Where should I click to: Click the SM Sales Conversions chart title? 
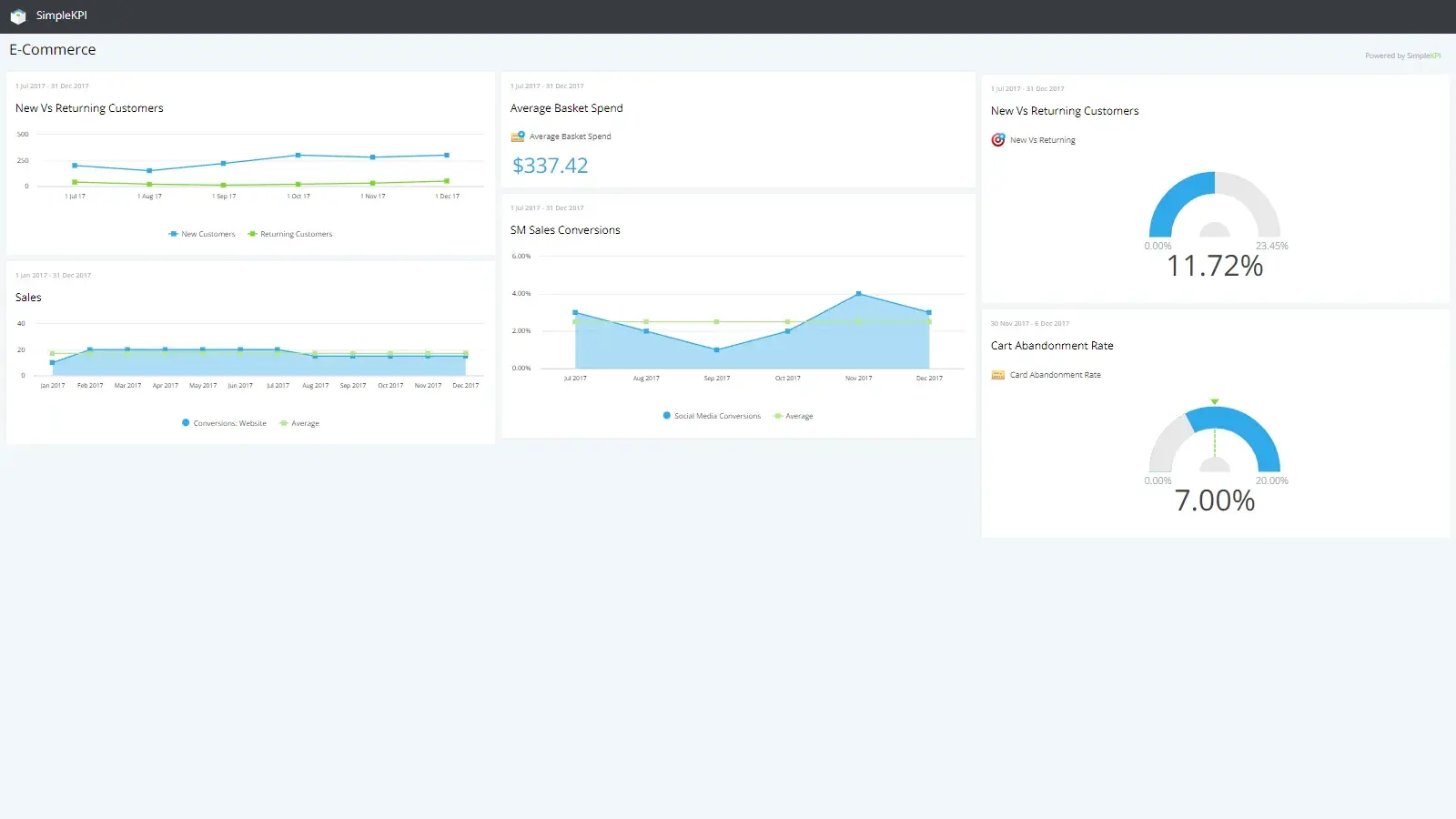click(x=565, y=230)
